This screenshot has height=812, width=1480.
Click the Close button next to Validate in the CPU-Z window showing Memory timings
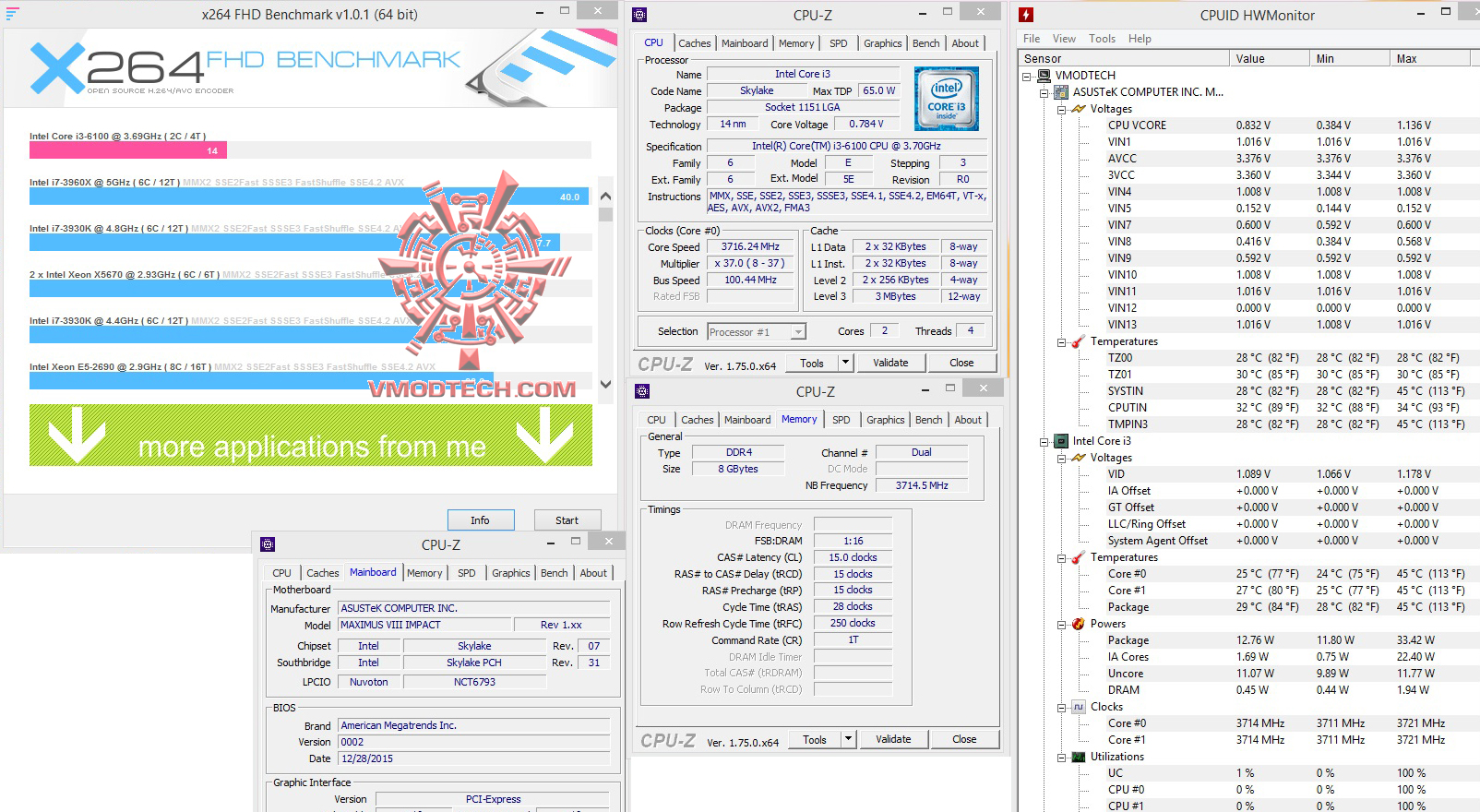click(x=964, y=739)
